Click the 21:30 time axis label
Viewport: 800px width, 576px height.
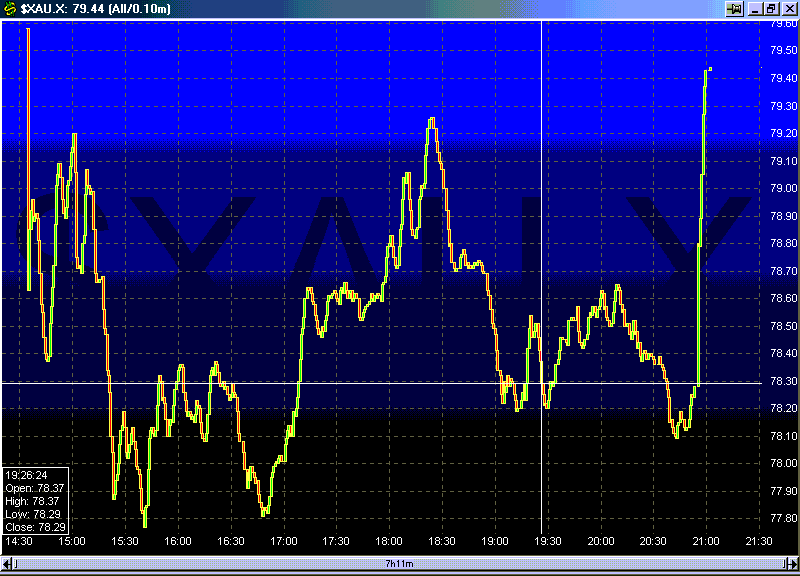point(759,541)
